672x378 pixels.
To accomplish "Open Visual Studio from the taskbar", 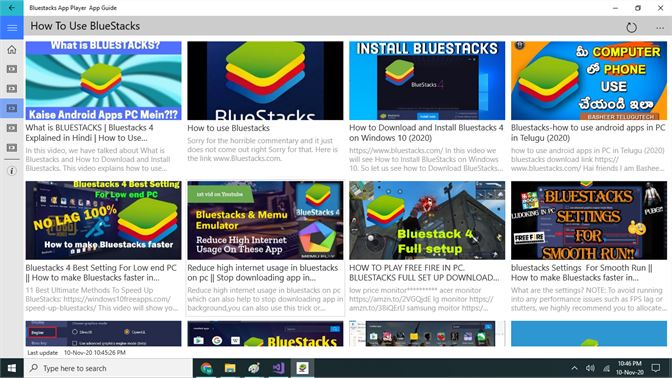I will pyautogui.click(x=278, y=368).
